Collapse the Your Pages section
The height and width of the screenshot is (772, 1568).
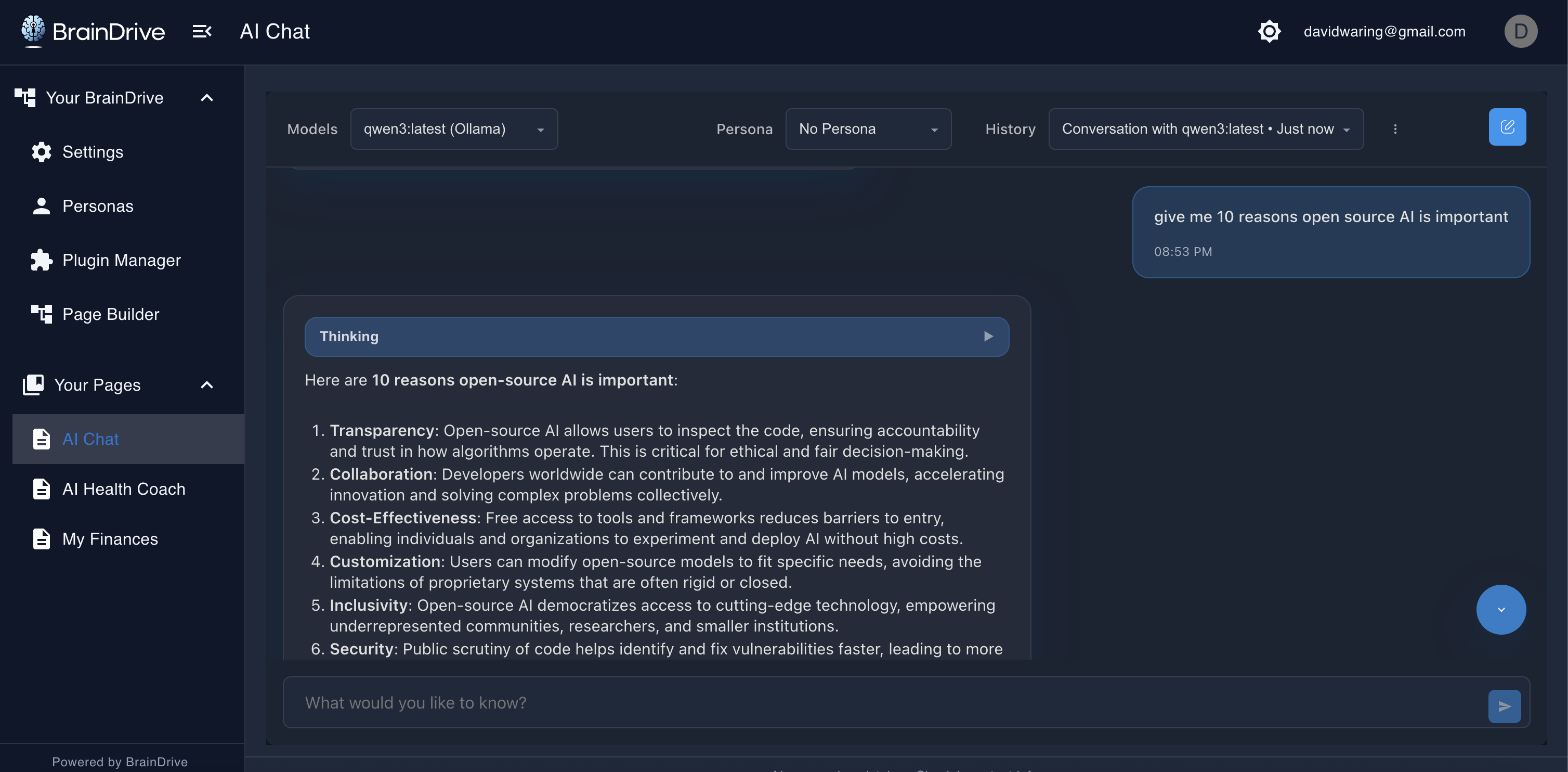coord(207,385)
